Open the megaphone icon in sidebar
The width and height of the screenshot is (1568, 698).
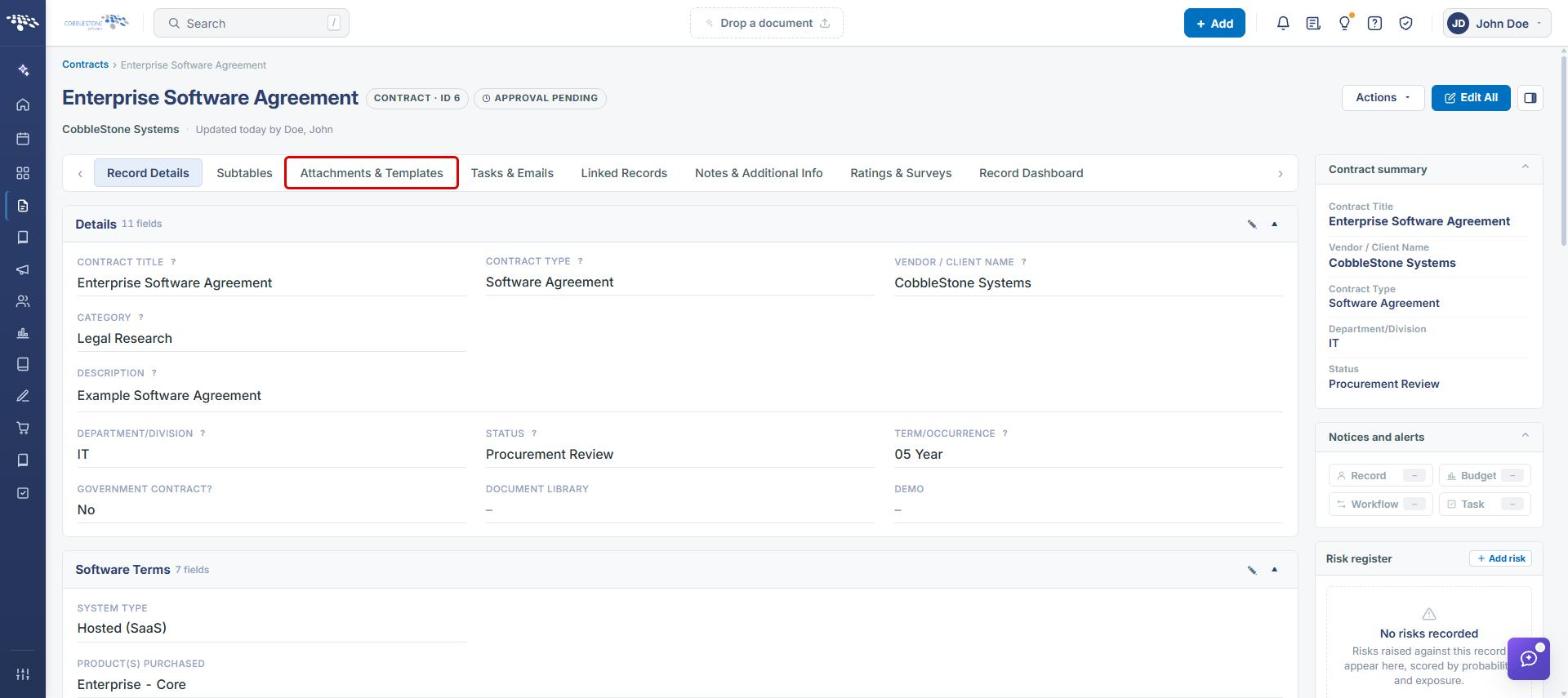click(x=23, y=270)
